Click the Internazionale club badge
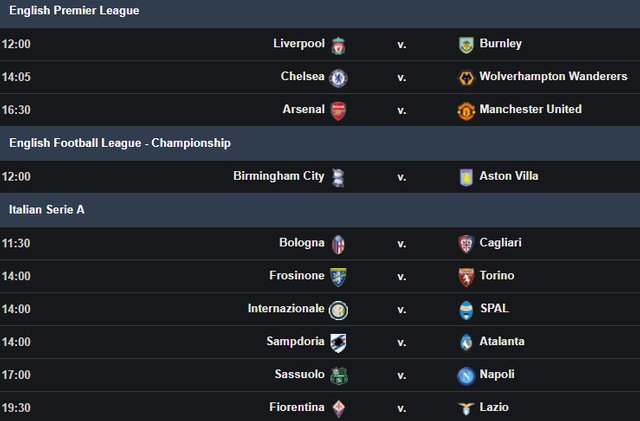The width and height of the screenshot is (640, 421). 339,310
